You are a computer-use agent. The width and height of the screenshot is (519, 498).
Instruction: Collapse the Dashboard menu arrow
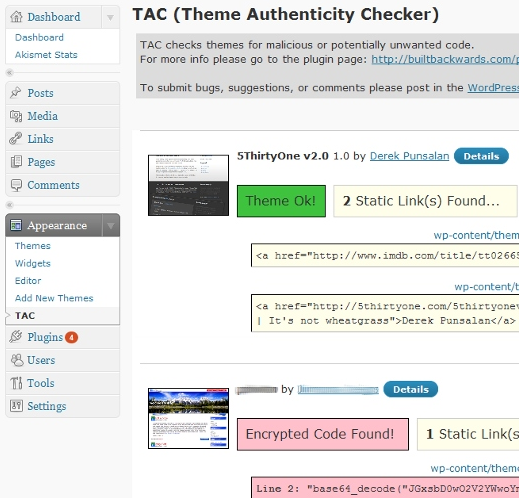(x=110, y=17)
